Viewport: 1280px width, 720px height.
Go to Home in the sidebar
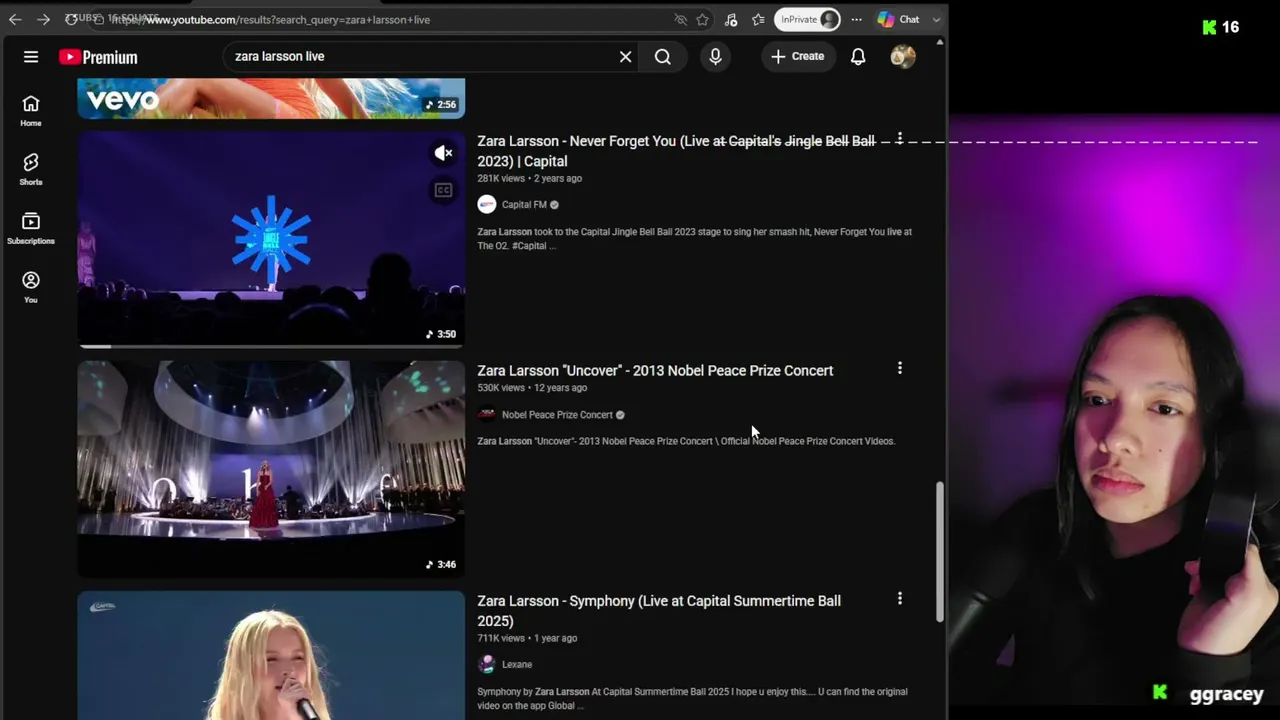coord(31,111)
